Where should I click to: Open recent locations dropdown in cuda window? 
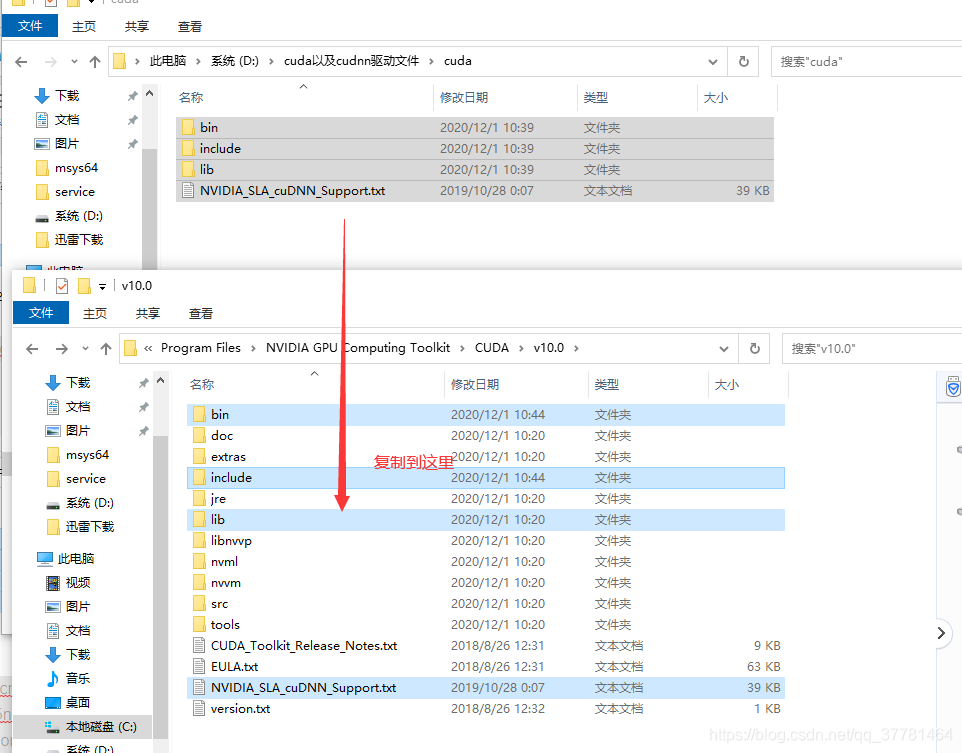coord(74,61)
